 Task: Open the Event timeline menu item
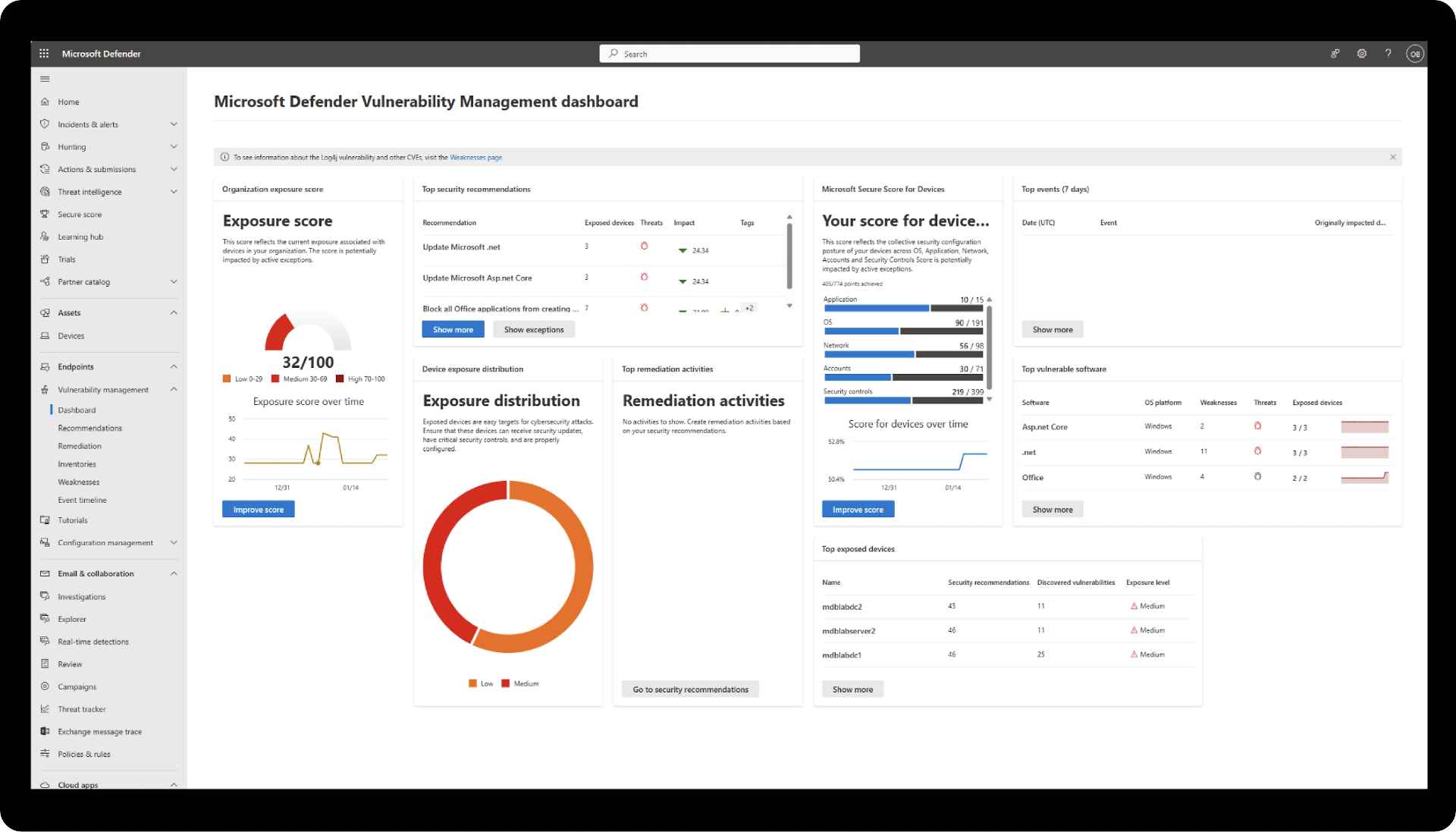pyautogui.click(x=82, y=500)
